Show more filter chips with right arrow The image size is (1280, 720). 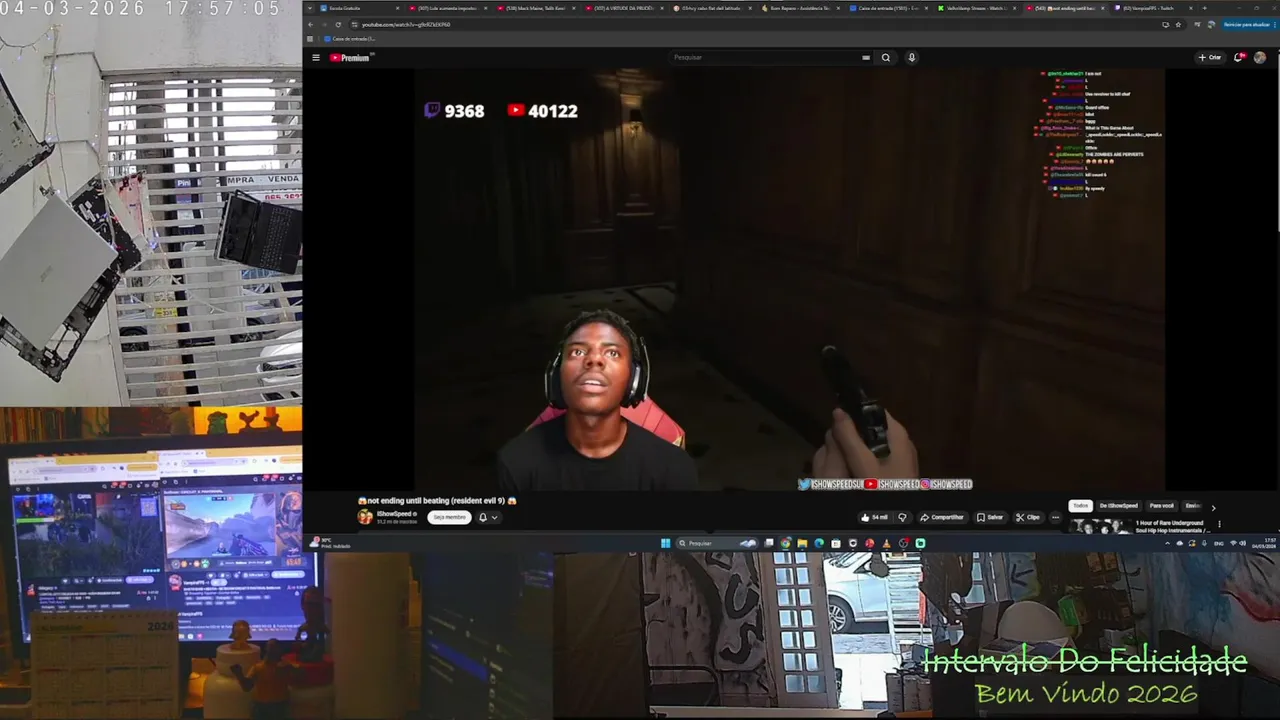(1213, 507)
